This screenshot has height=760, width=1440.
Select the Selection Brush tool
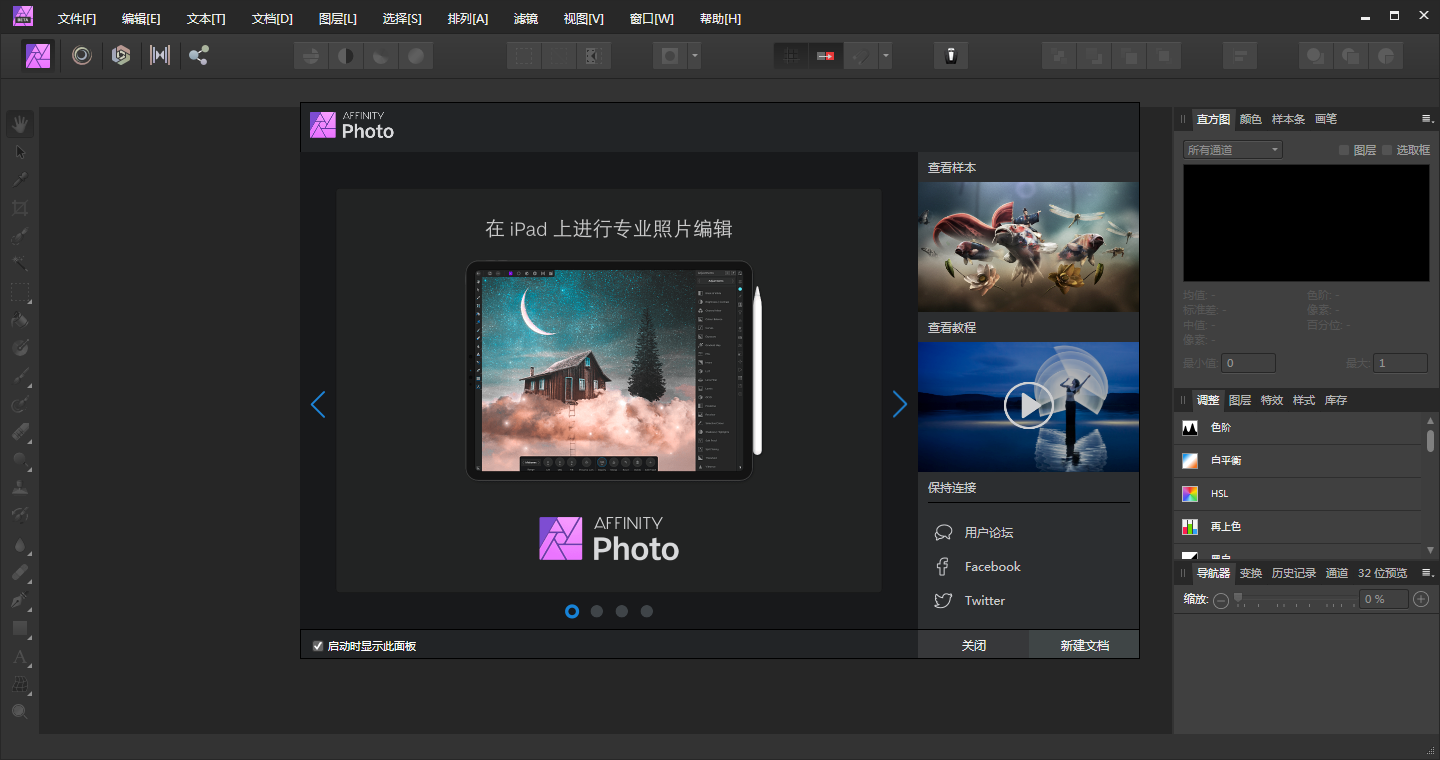tap(20, 236)
